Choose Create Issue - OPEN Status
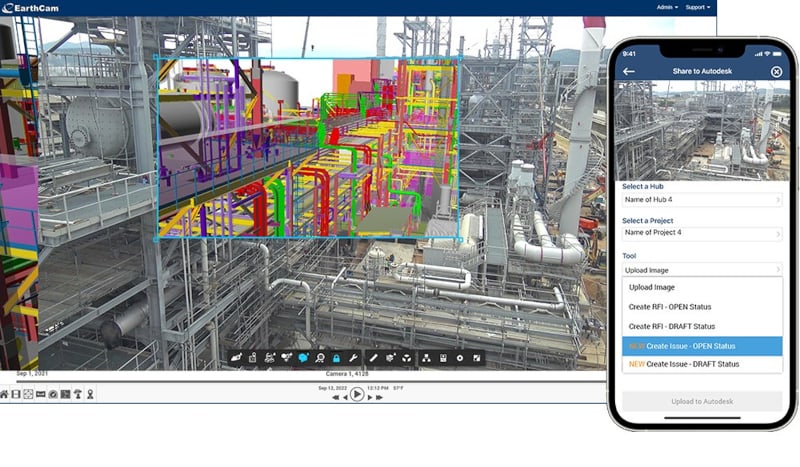800x467 pixels. click(x=702, y=346)
